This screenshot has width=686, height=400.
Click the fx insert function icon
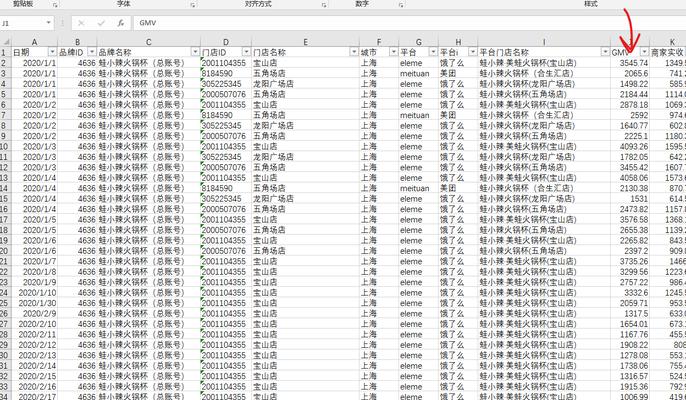coord(121,23)
